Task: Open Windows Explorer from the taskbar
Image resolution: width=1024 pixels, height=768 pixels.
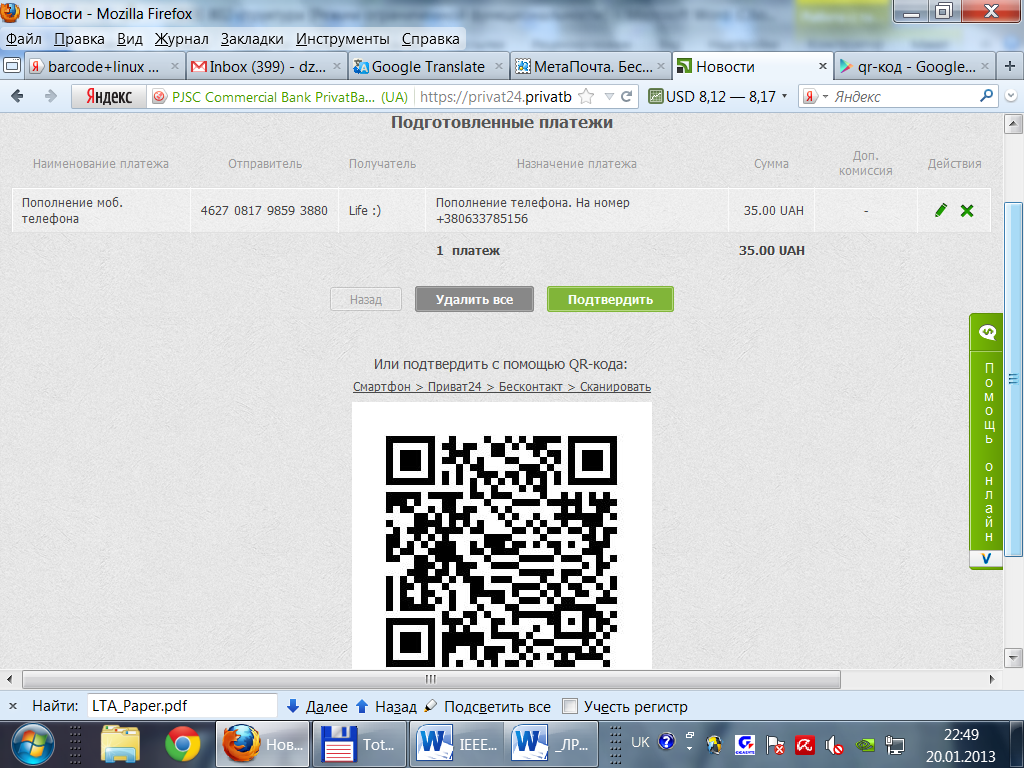Action: [x=120, y=744]
